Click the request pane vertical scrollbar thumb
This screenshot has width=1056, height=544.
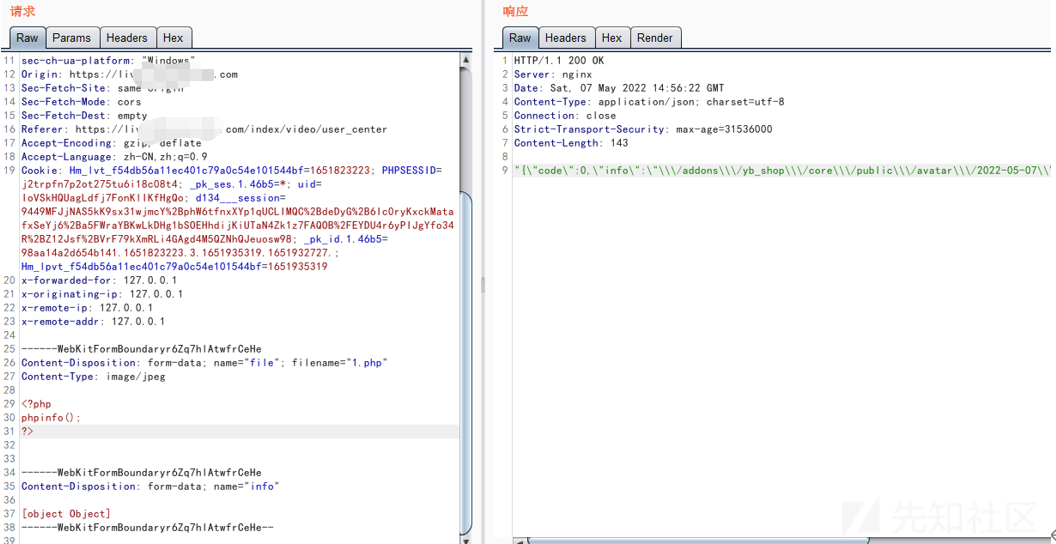(x=466, y=362)
